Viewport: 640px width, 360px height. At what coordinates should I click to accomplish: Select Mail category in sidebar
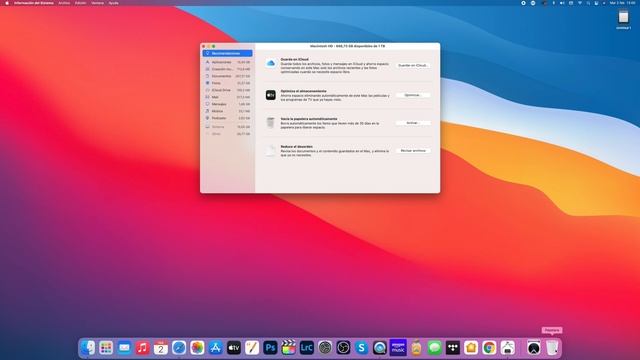[227, 97]
